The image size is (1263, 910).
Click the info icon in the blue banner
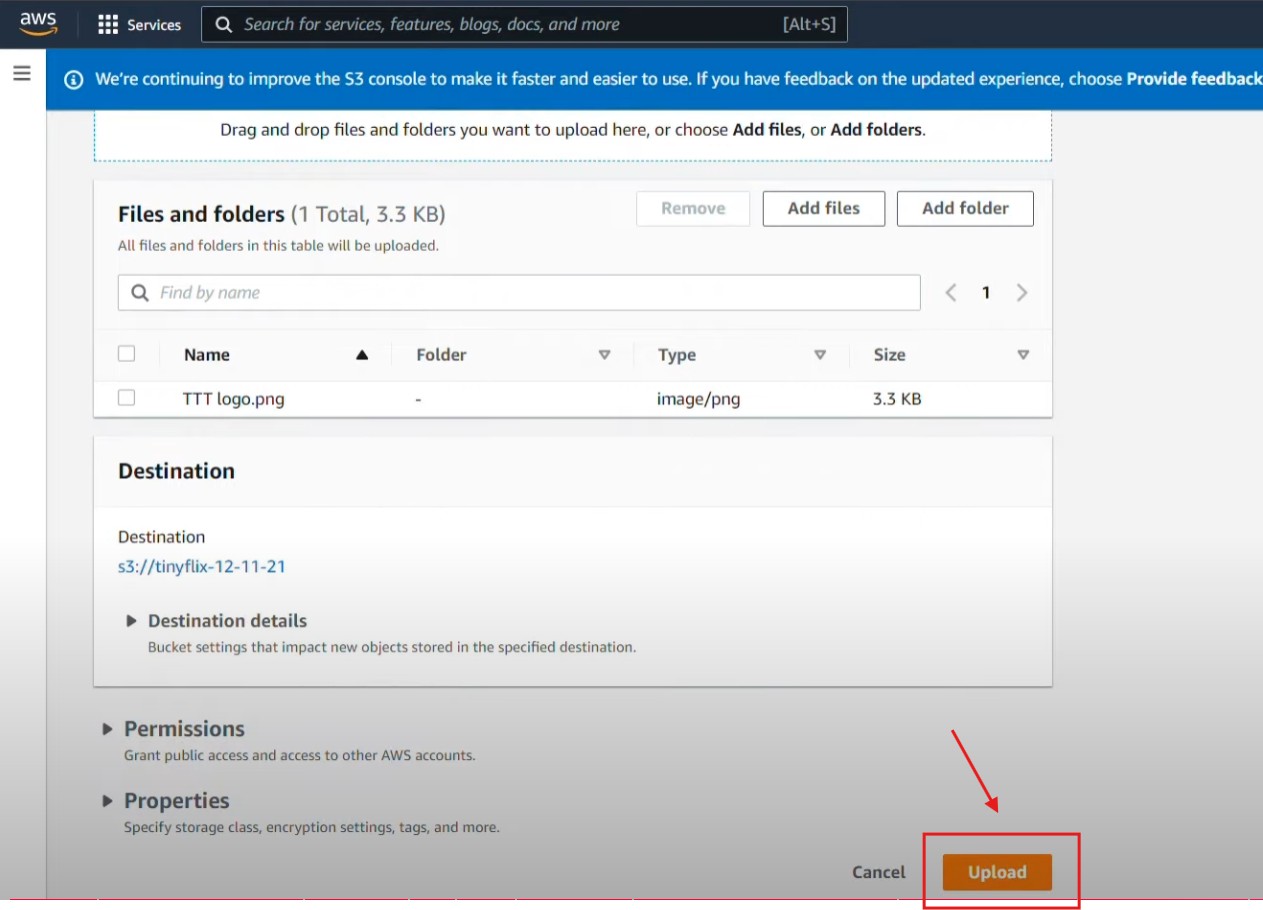click(x=73, y=80)
